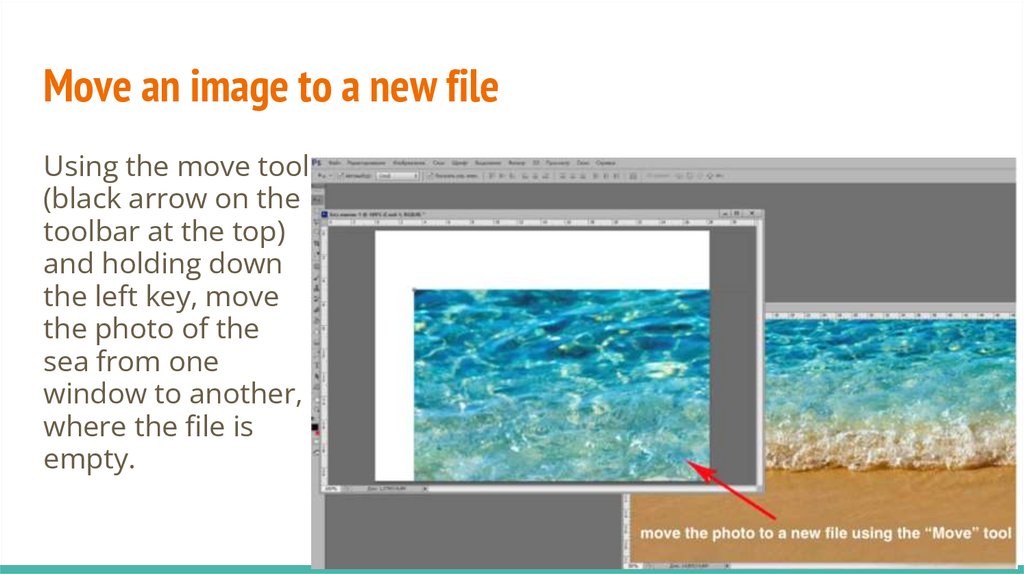Open the Редактирование menu
The width and height of the screenshot is (1024, 574).
tap(366, 163)
